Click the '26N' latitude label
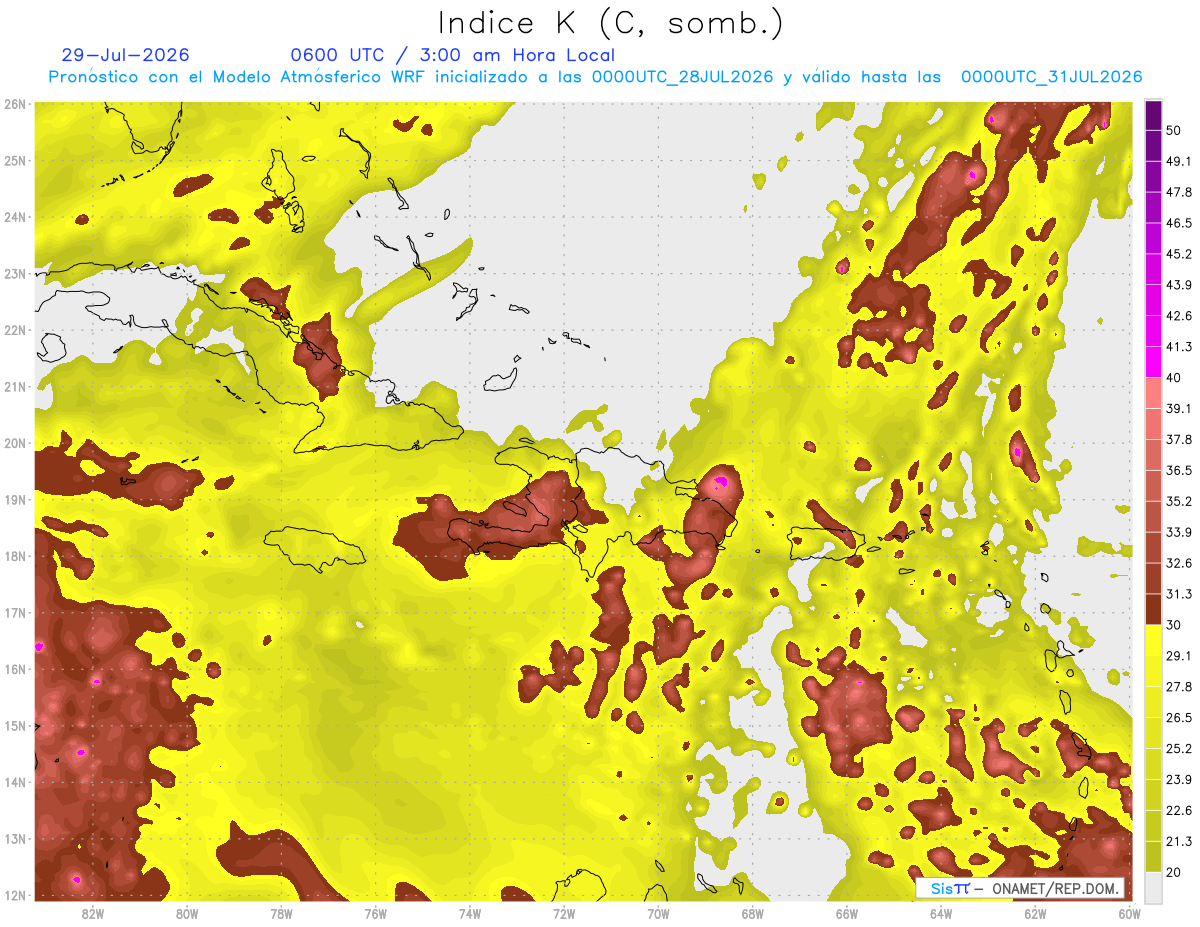 [x=14, y=104]
